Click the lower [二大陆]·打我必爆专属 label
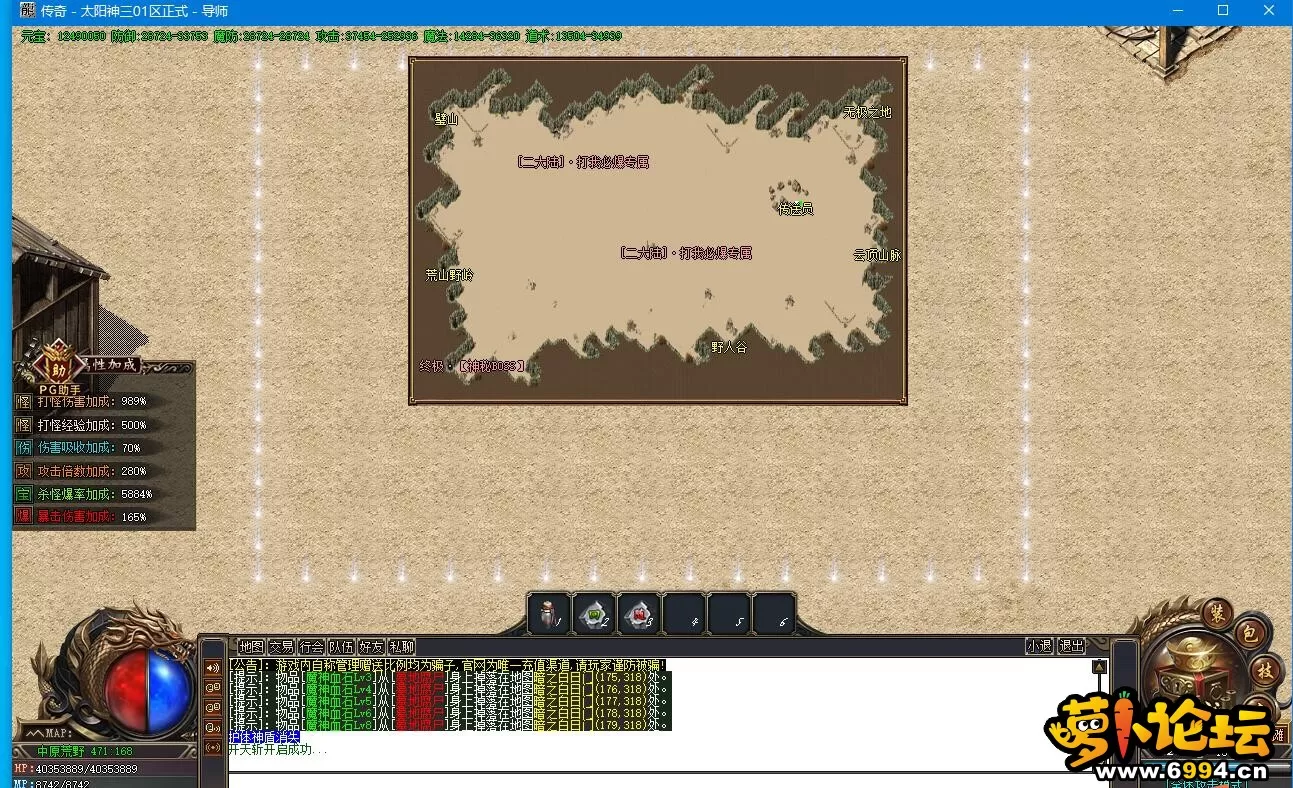 click(686, 253)
